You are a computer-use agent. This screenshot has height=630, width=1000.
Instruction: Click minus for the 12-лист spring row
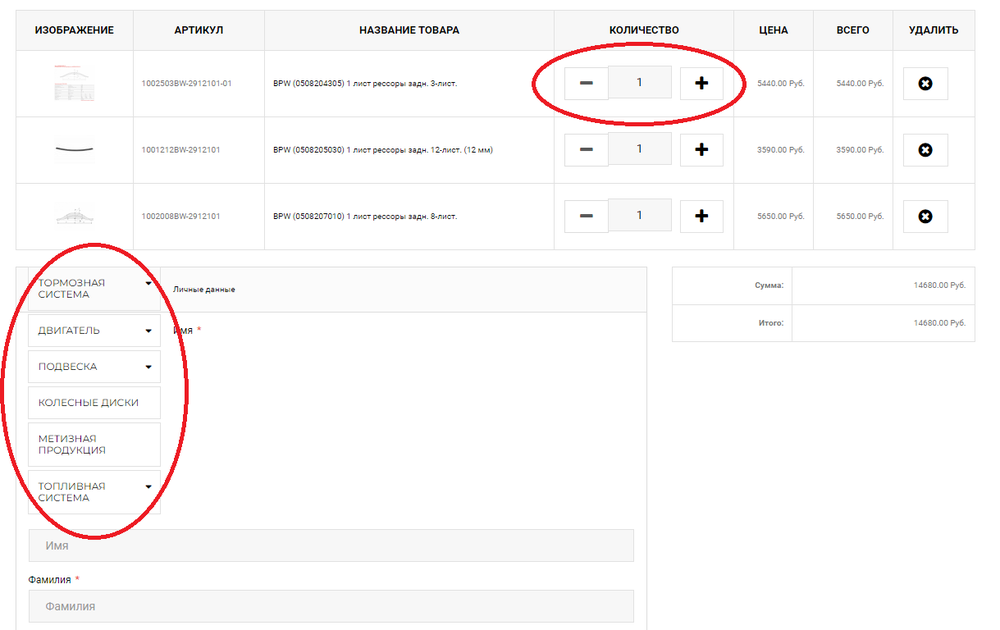pos(586,150)
